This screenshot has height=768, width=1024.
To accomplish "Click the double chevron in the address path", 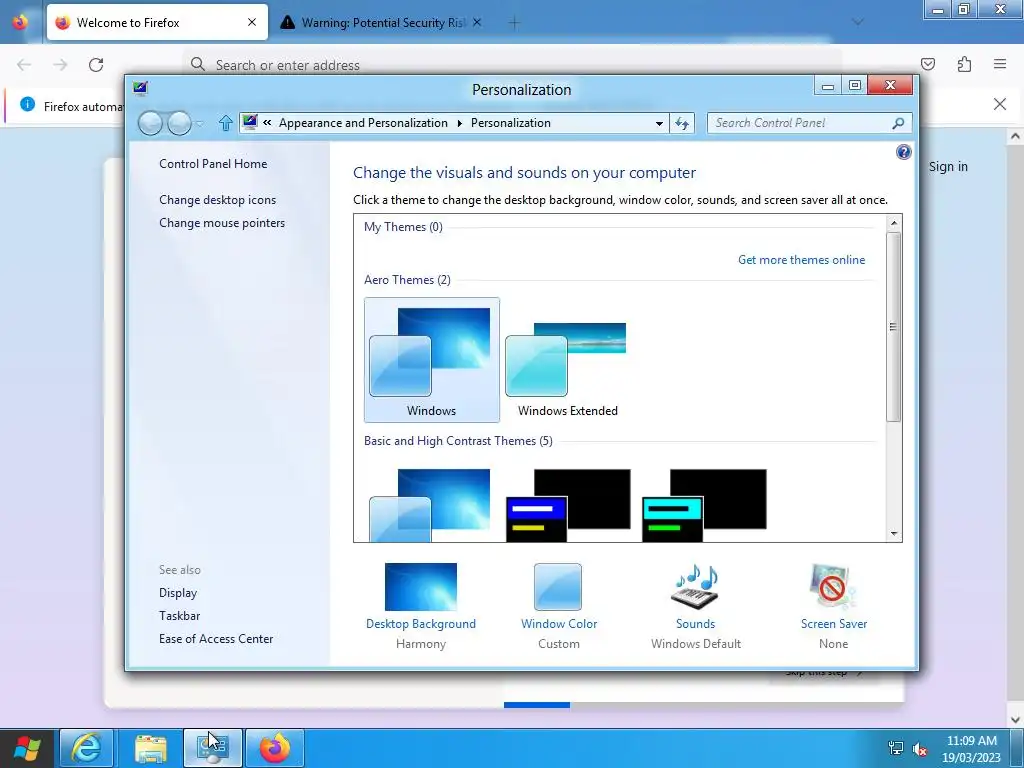I will click(x=267, y=123).
